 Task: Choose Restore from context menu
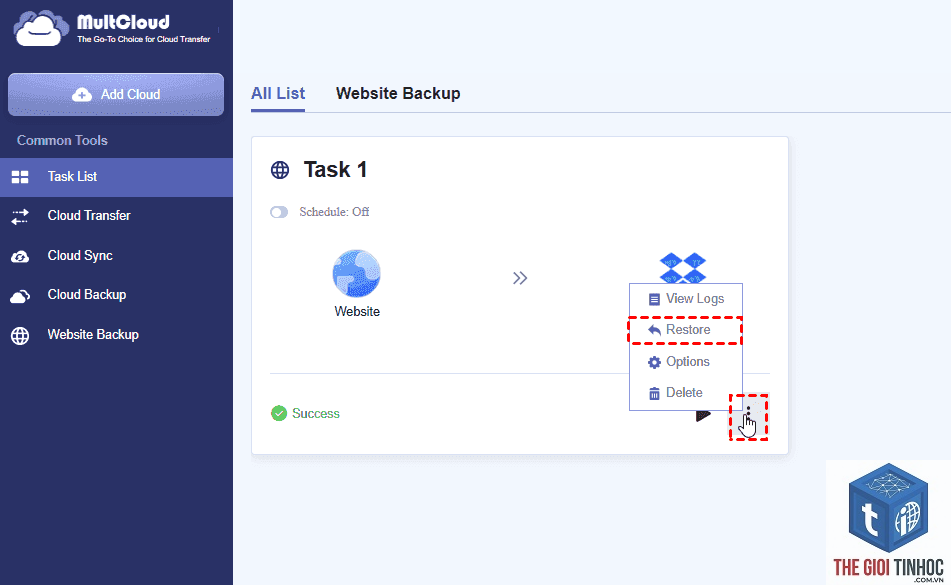tap(685, 330)
